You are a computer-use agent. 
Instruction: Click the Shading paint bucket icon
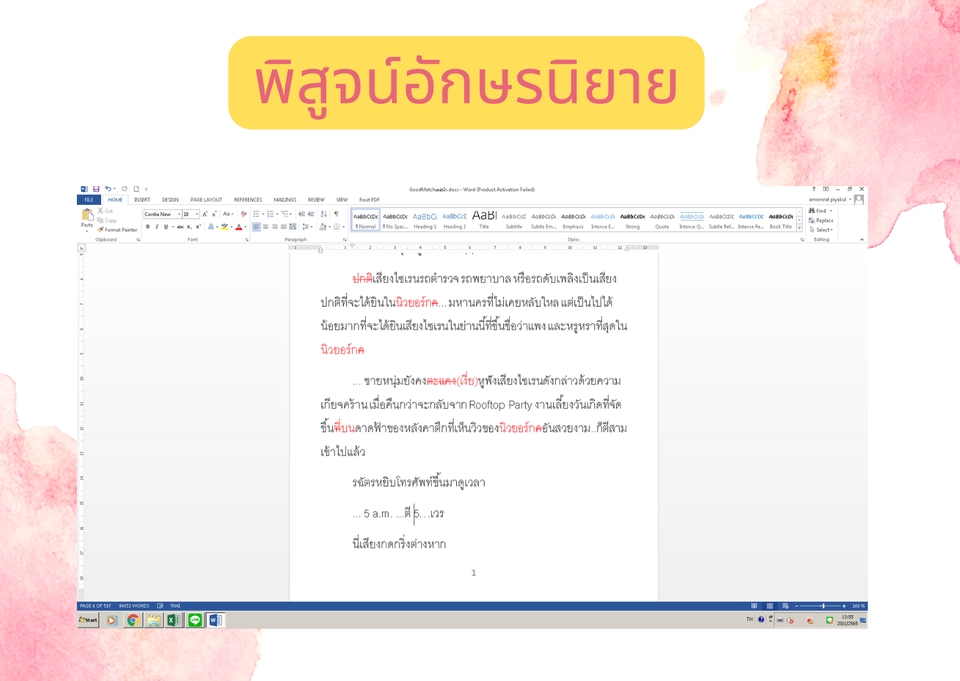point(323,227)
